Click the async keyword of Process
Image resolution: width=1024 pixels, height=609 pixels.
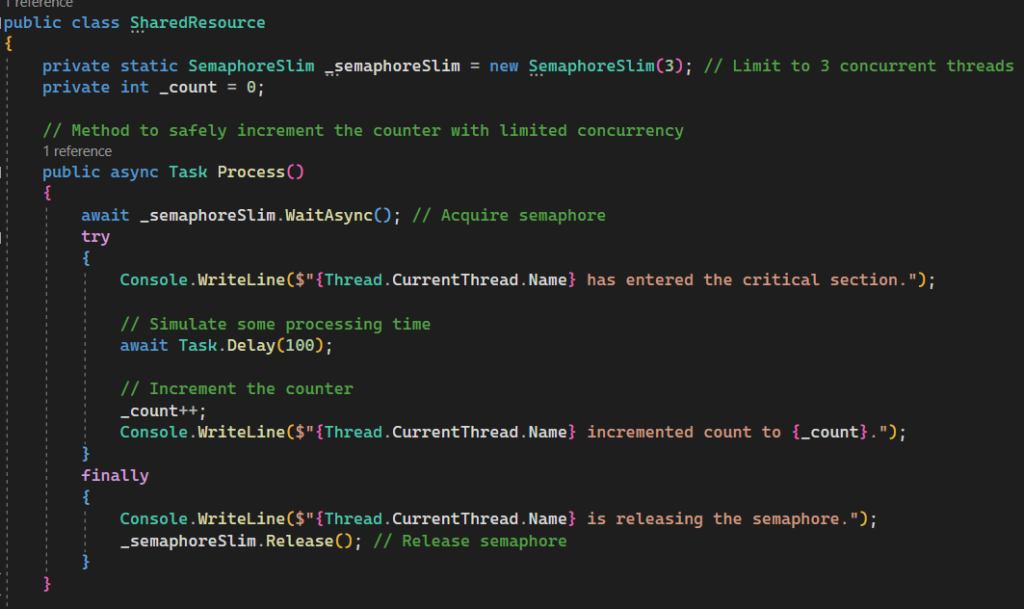pyautogui.click(x=134, y=172)
